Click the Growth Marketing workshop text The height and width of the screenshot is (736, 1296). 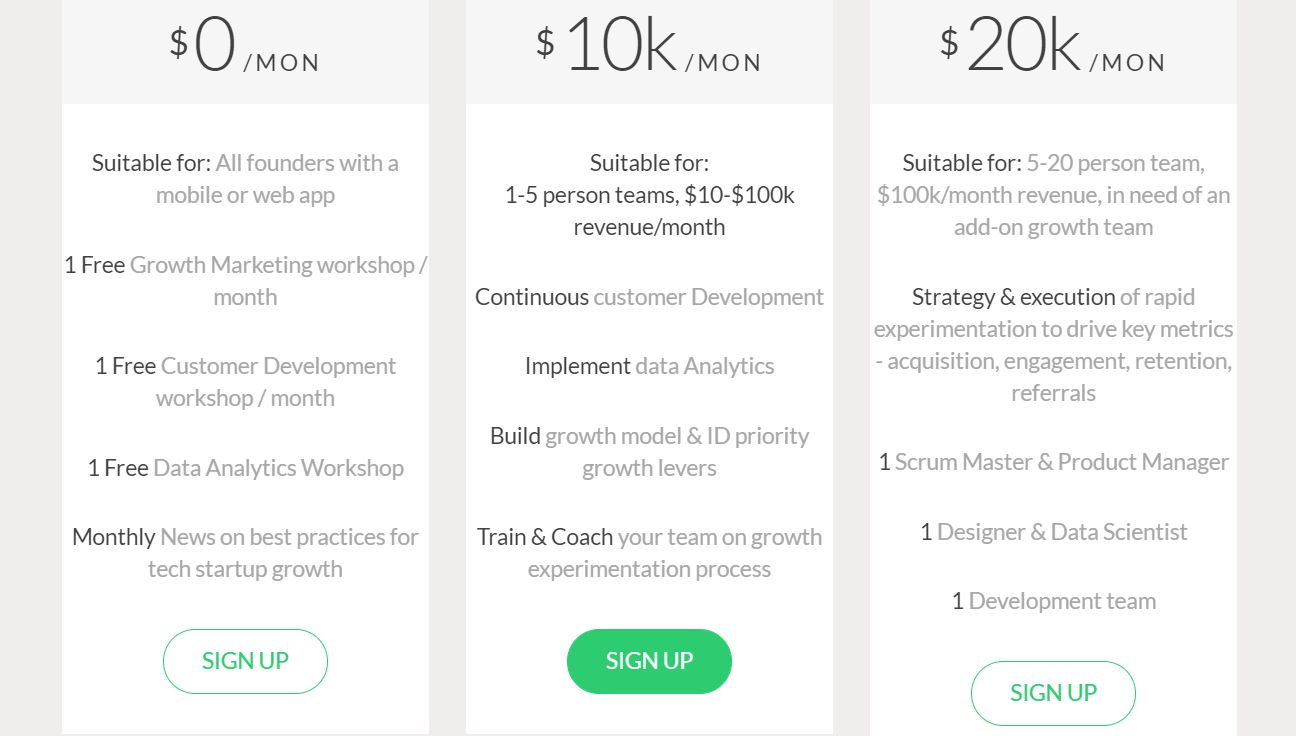point(245,281)
